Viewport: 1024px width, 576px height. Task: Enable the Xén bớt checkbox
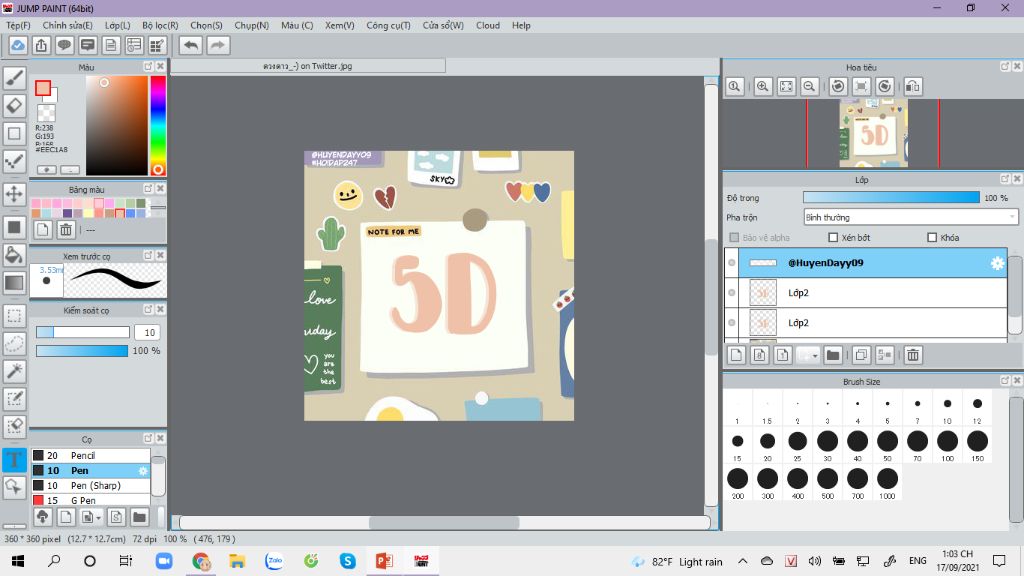coord(833,238)
